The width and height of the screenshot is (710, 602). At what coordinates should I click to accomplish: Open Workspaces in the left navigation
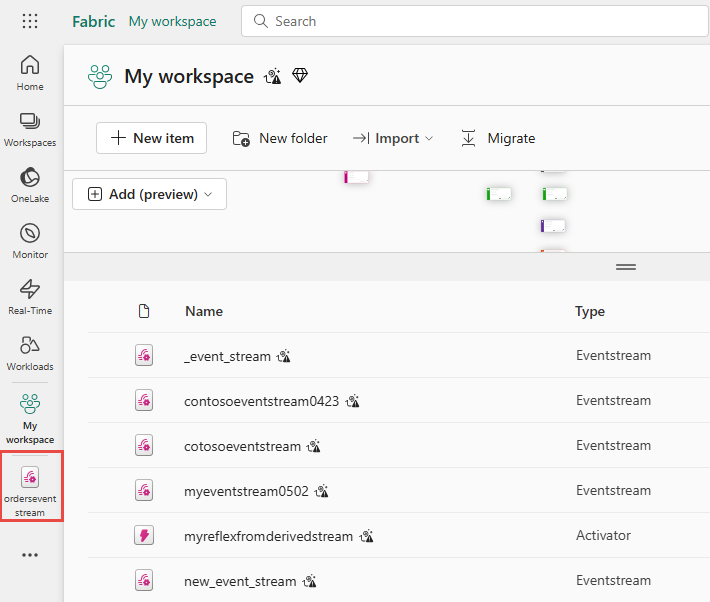click(x=30, y=130)
